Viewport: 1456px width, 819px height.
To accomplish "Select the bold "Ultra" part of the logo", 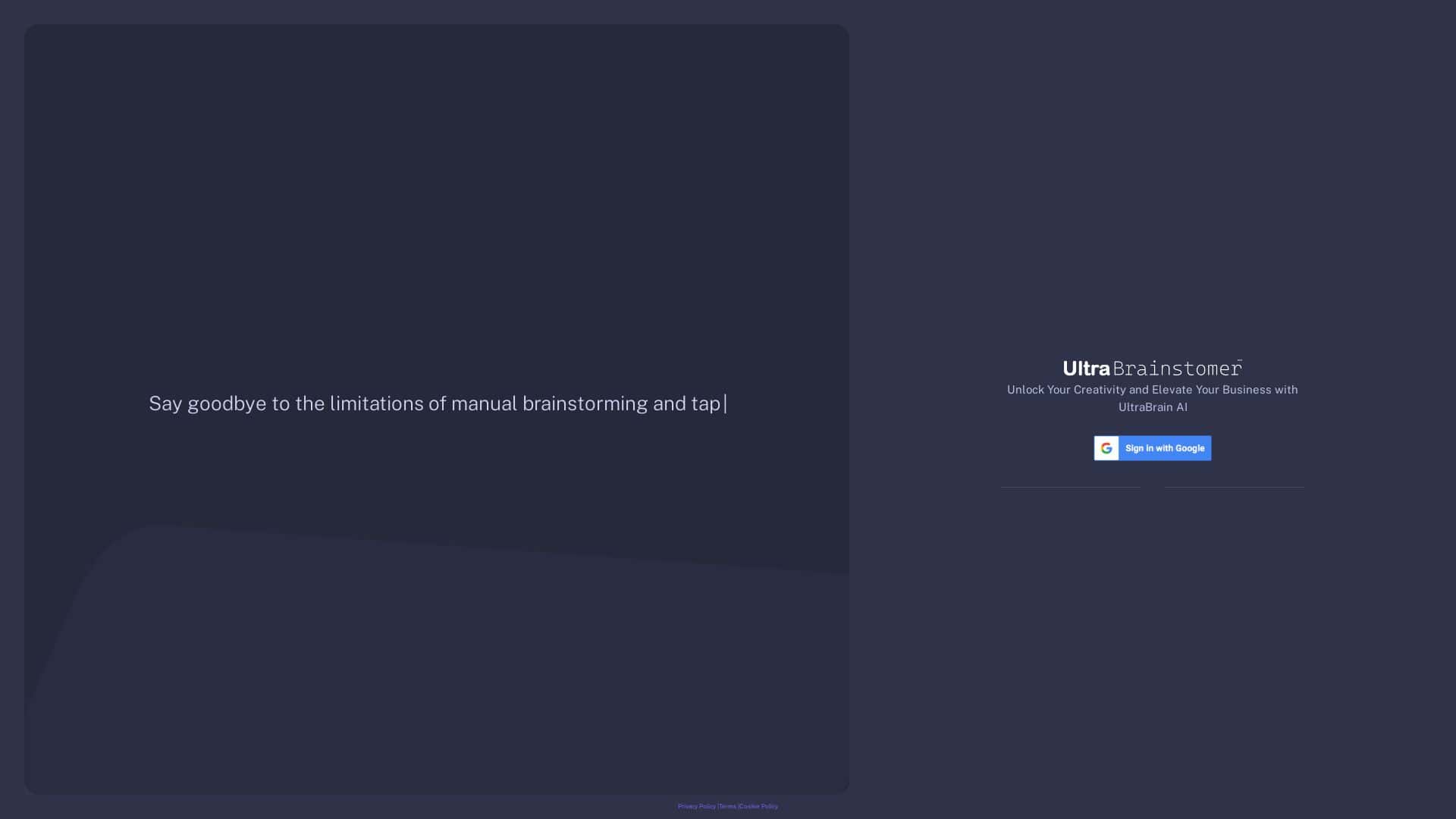I will pos(1086,369).
